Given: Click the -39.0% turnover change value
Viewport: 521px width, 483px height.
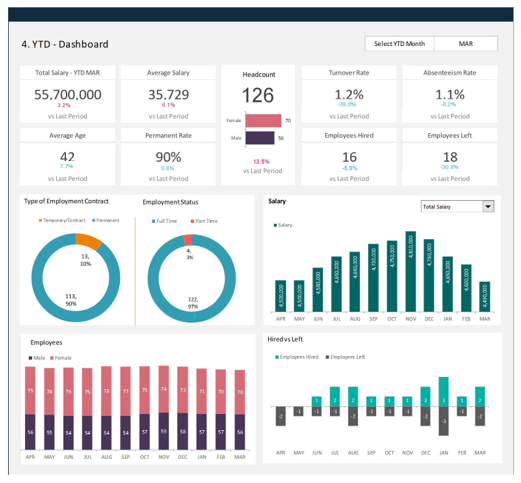Looking at the screenshot, I should click(x=347, y=104).
